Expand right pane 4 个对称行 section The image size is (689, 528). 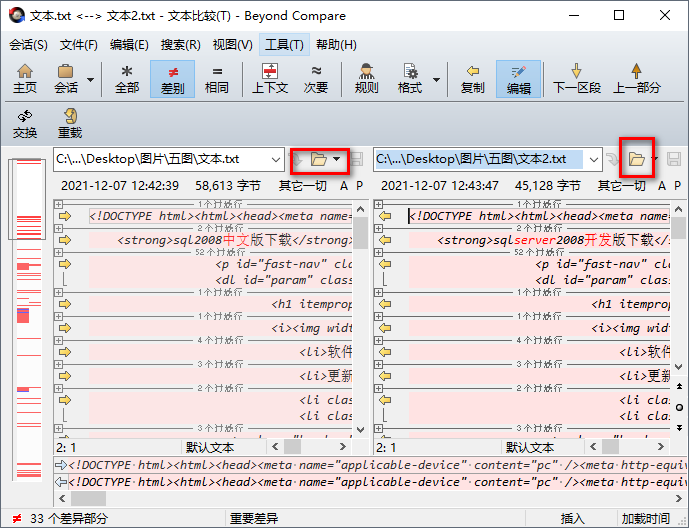point(378,340)
